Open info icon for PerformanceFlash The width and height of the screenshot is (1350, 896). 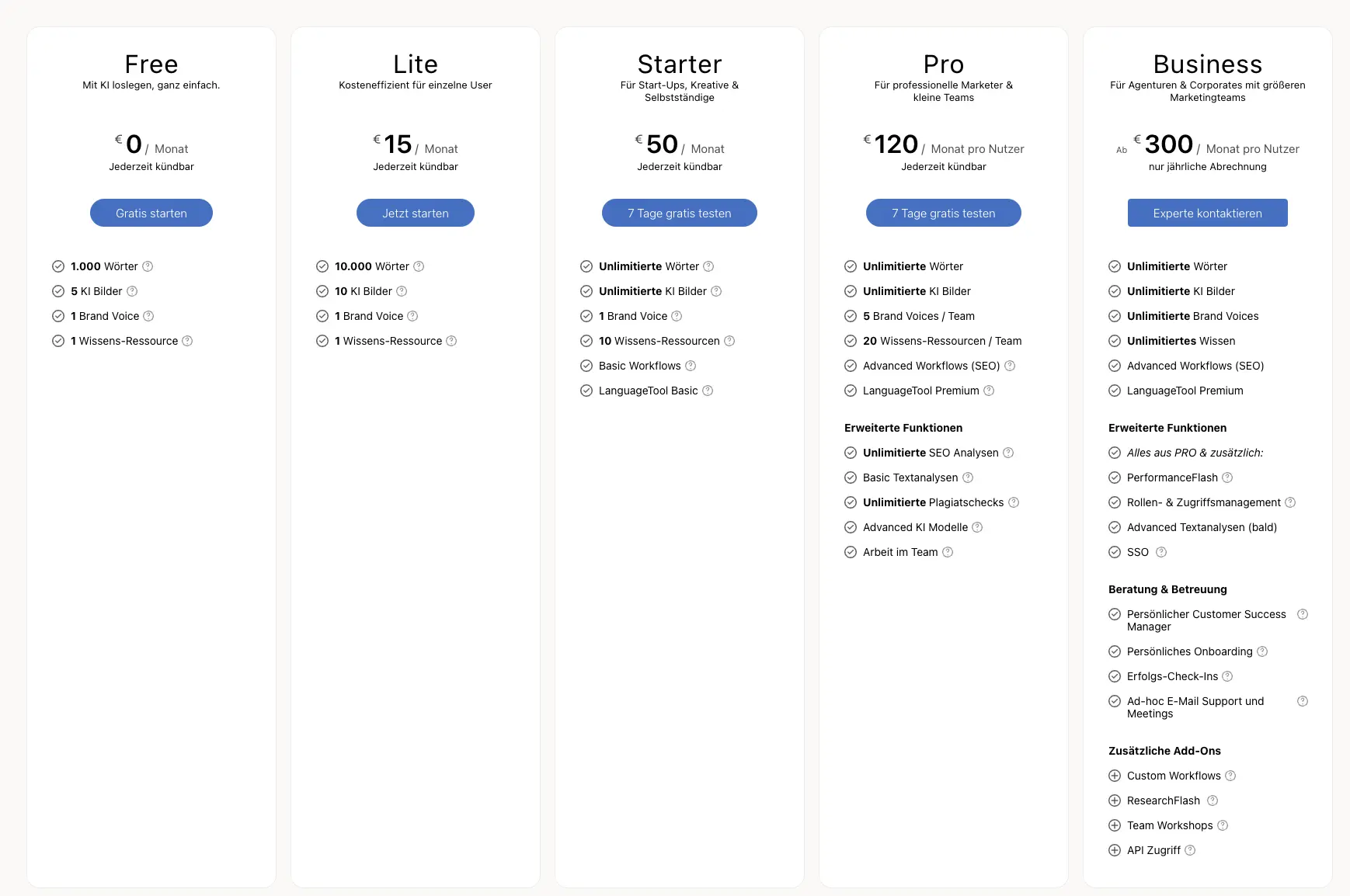point(1227,478)
